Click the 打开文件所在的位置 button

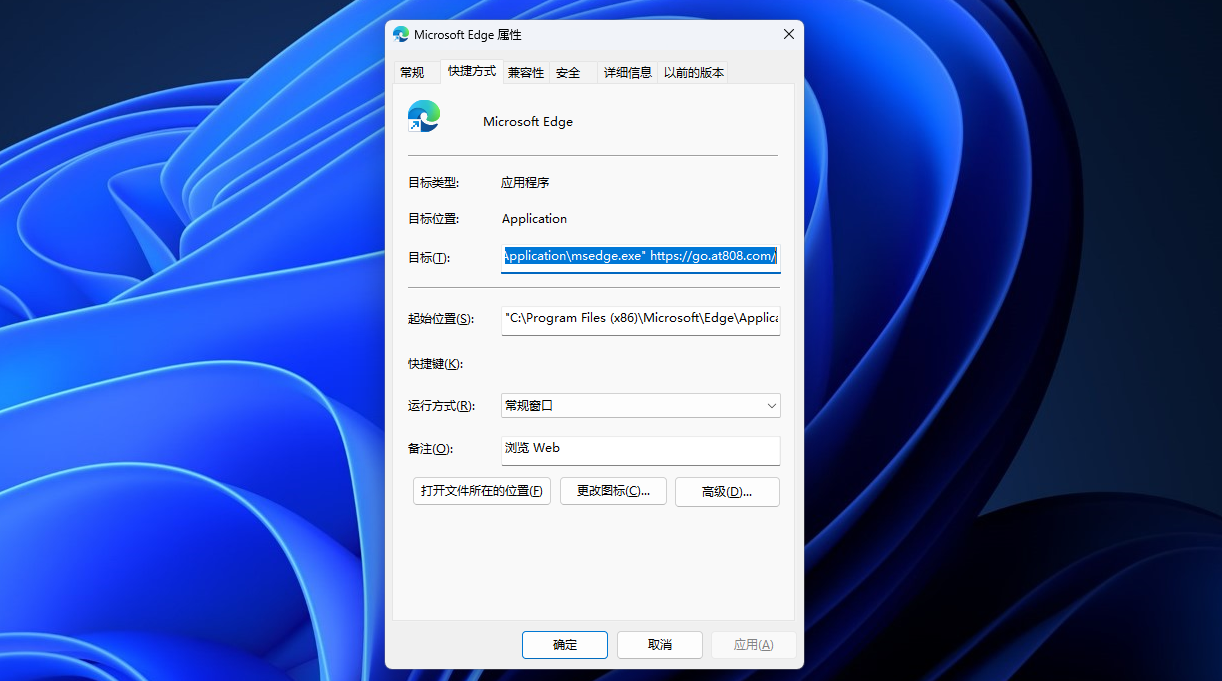point(481,491)
